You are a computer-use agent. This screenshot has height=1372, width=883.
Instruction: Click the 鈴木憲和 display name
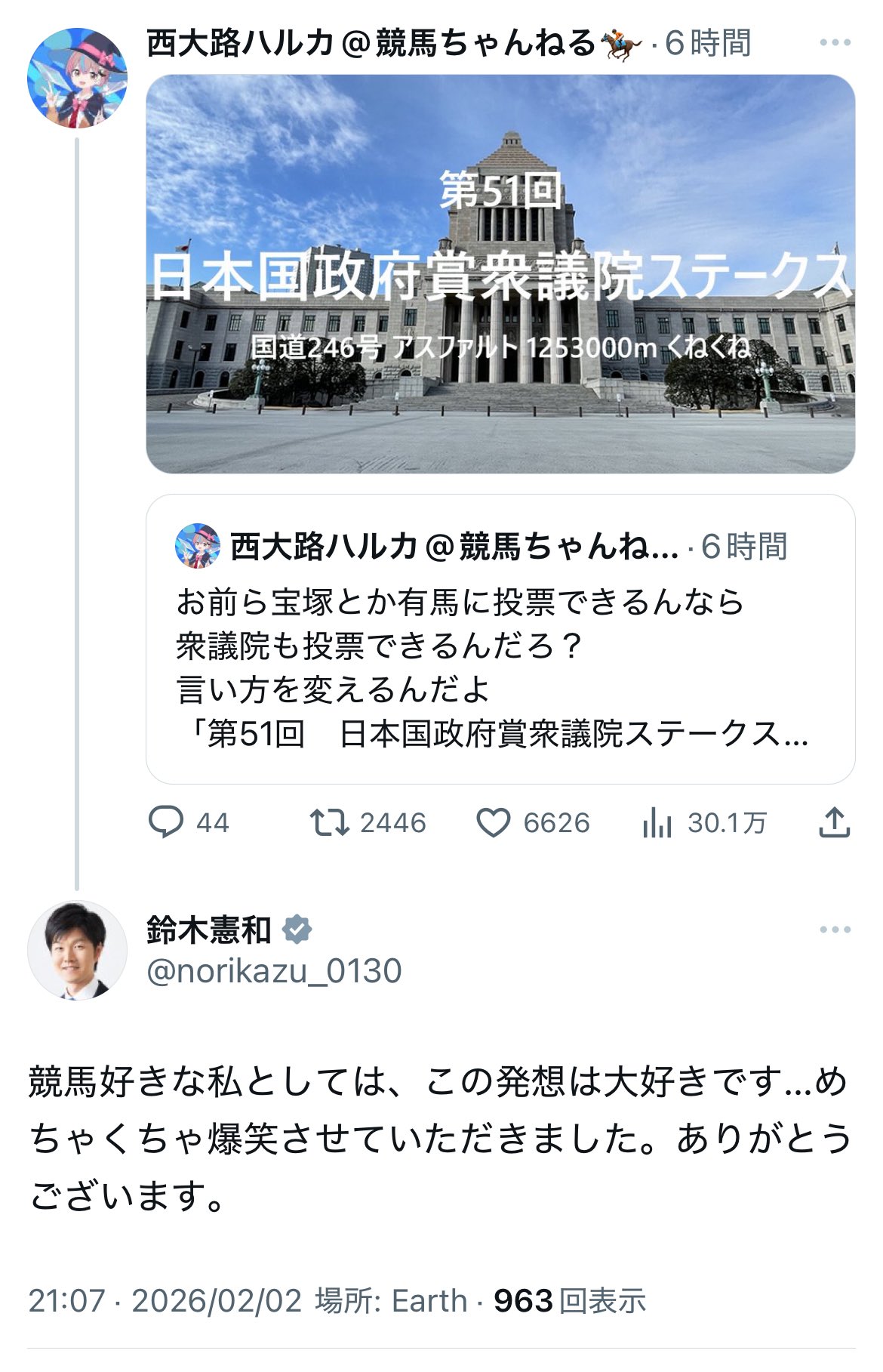tap(209, 930)
